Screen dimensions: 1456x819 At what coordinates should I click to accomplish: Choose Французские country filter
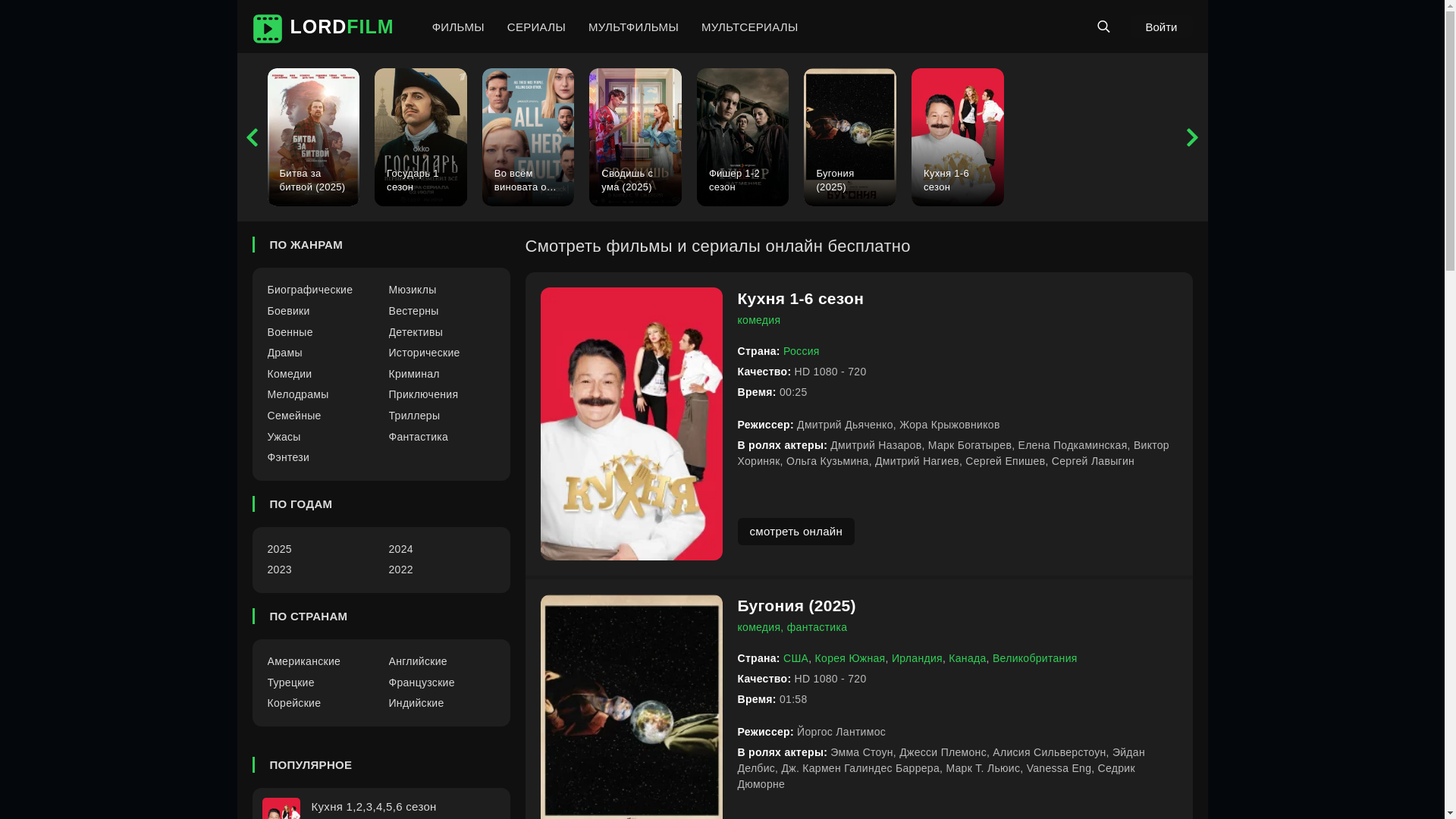pyautogui.click(x=422, y=682)
